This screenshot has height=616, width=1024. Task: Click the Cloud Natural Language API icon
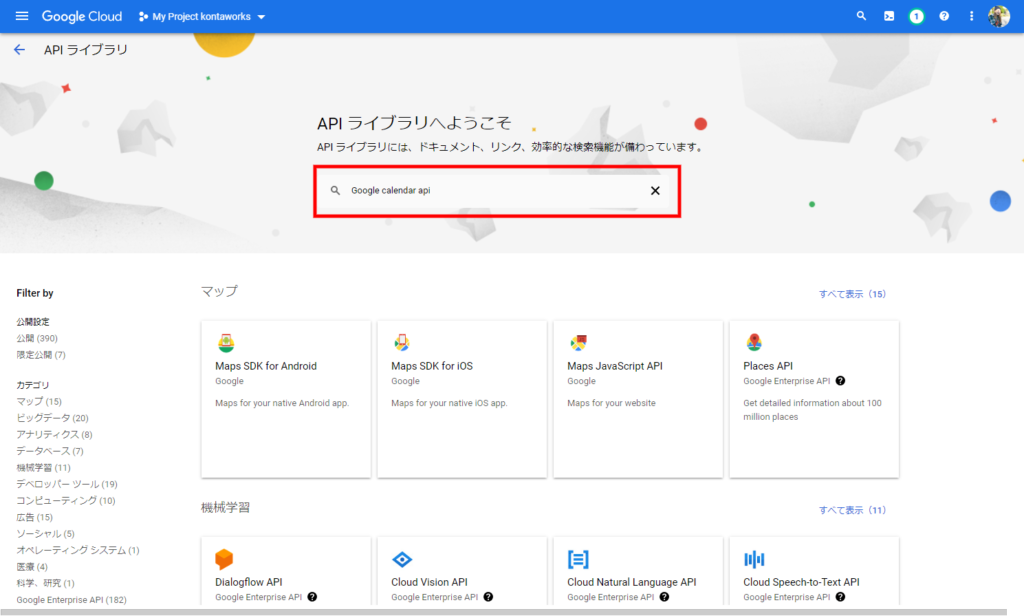[578, 559]
